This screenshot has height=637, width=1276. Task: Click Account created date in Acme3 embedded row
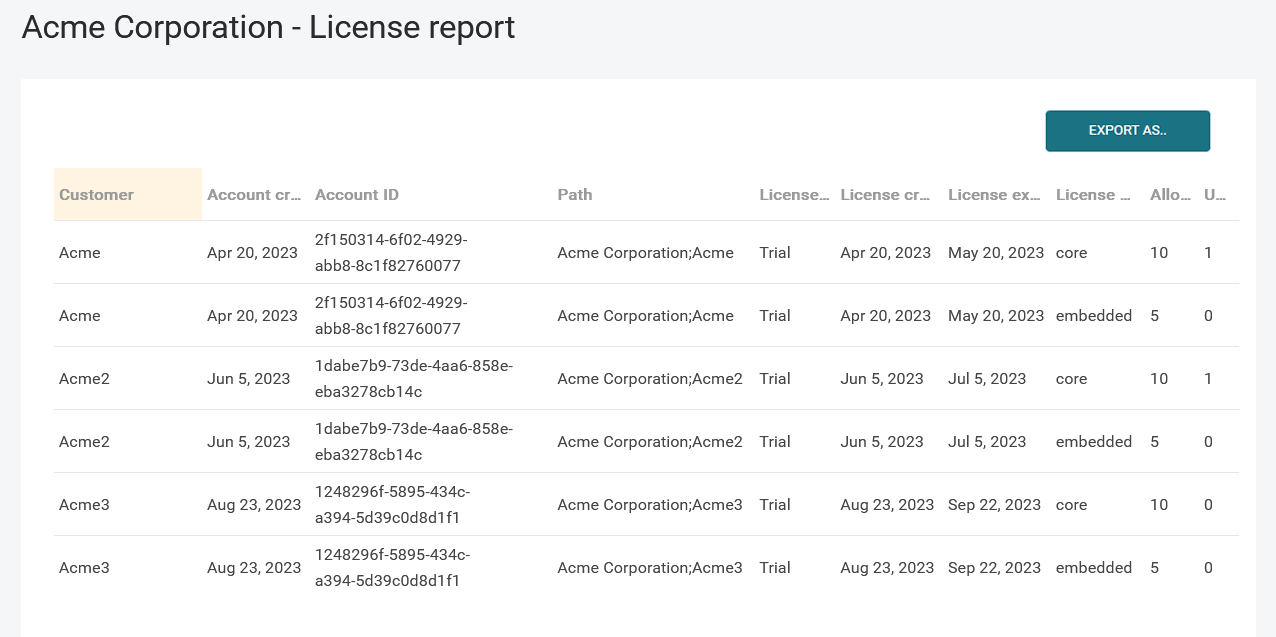(x=254, y=568)
